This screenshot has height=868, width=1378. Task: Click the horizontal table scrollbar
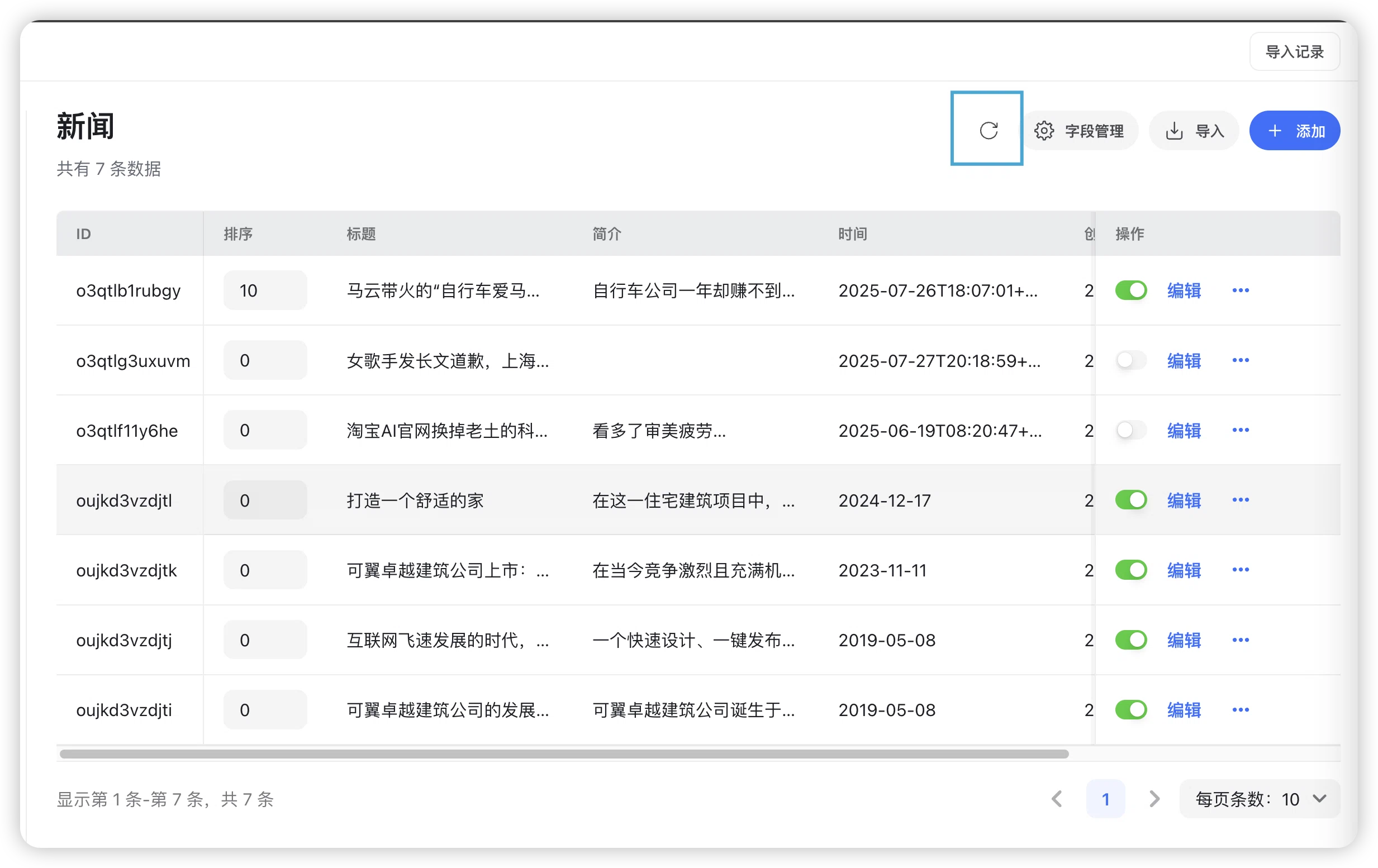pyautogui.click(x=564, y=753)
